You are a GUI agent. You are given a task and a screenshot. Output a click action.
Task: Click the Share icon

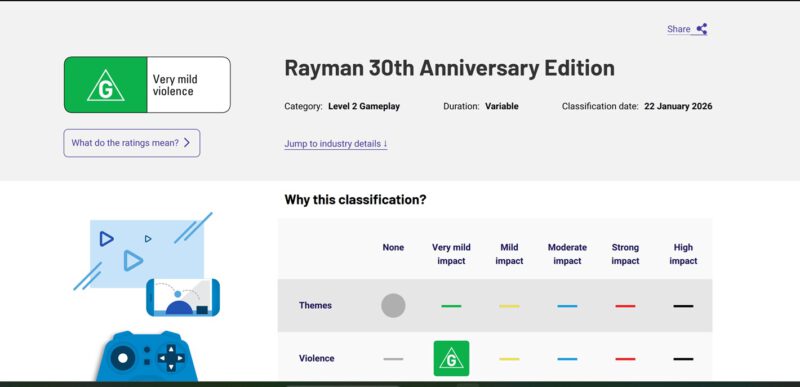[x=702, y=29]
